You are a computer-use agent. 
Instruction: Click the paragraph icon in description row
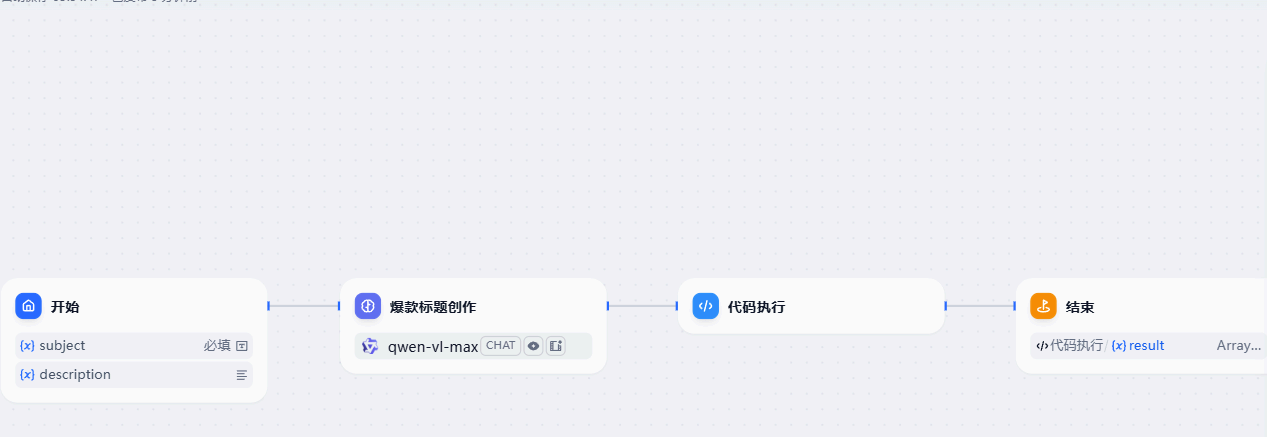coord(241,375)
